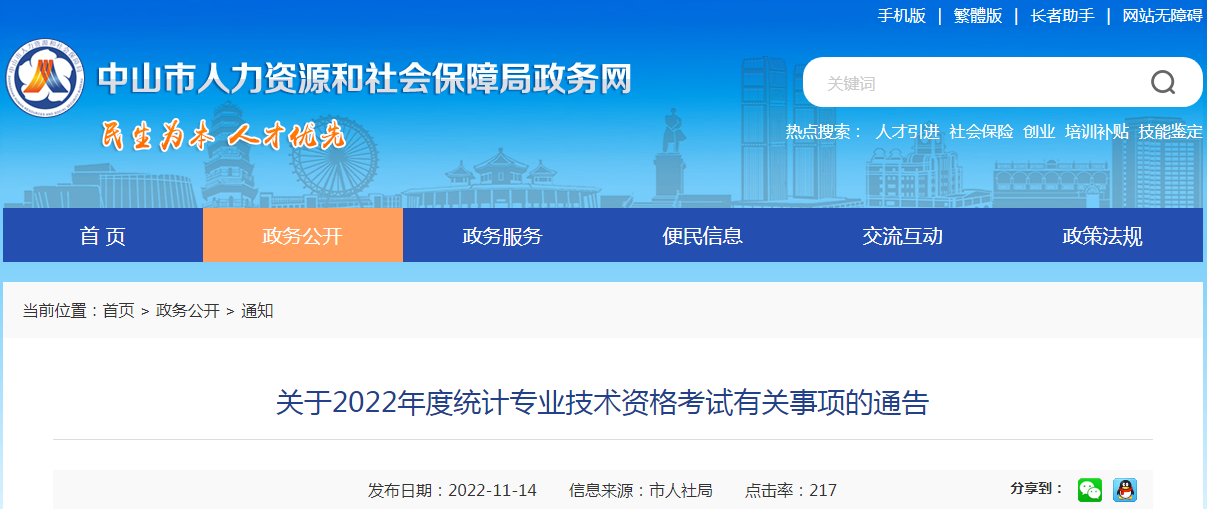Click the search magnifier icon

[1162, 82]
